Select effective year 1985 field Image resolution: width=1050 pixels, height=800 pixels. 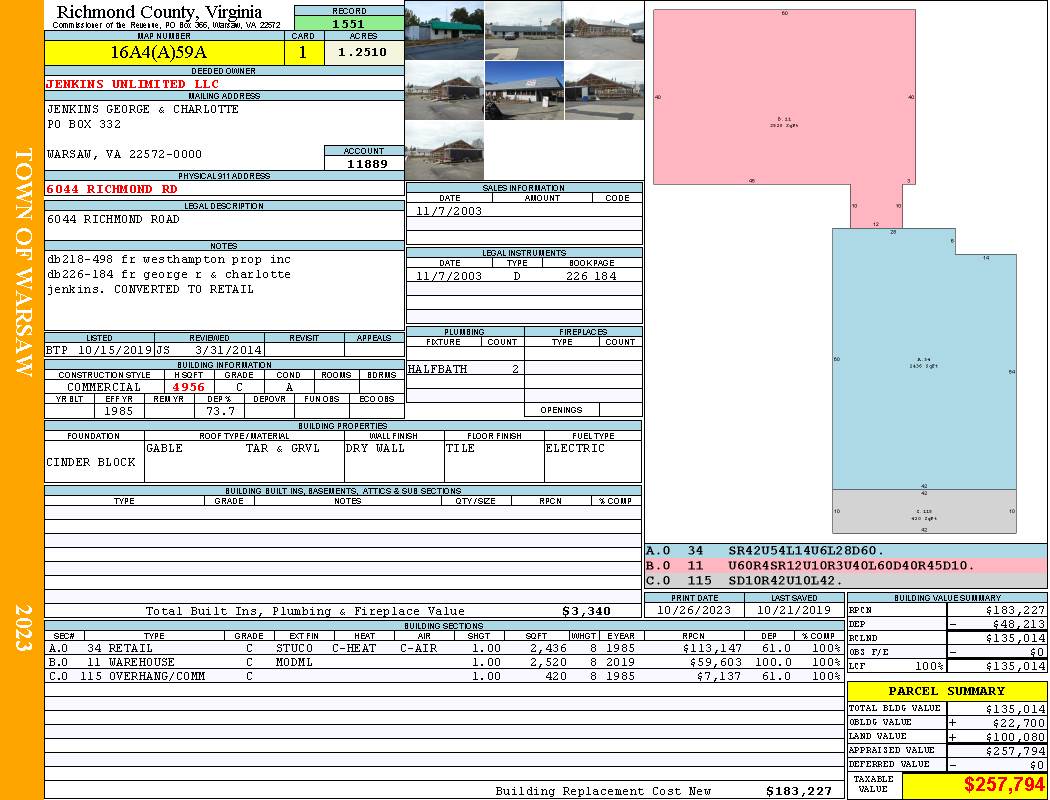click(x=119, y=411)
